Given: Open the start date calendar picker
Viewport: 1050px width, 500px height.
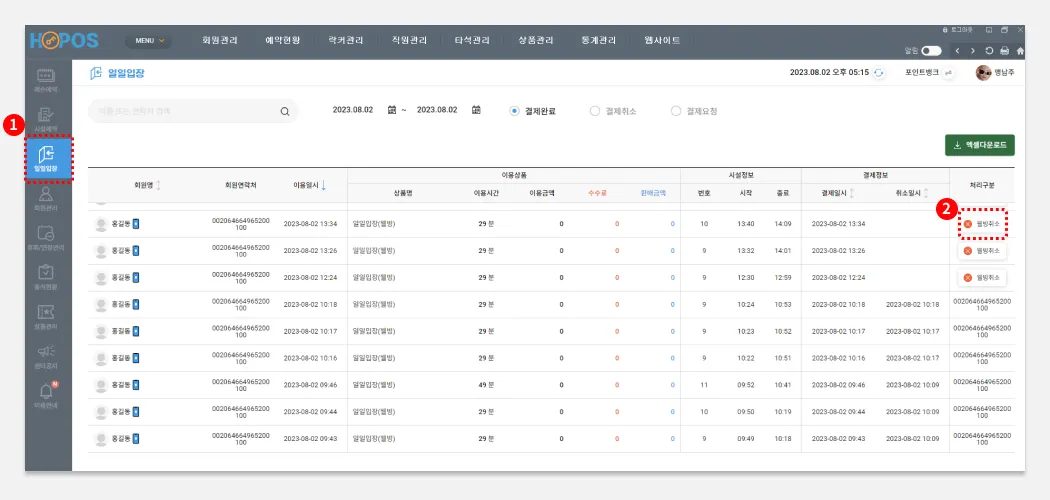Looking at the screenshot, I should point(391,110).
